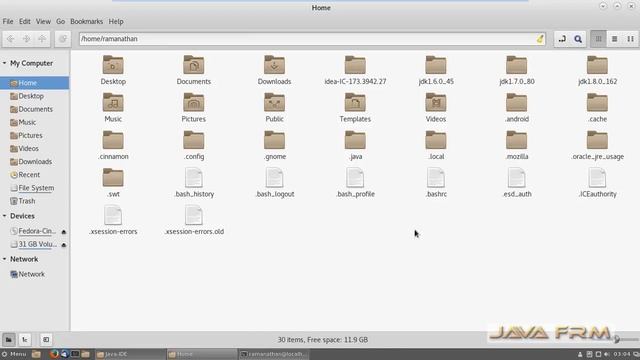Hide the sidebar with status bar button
Image resolution: width=640 pixels, height=360 pixels.
coord(46,340)
